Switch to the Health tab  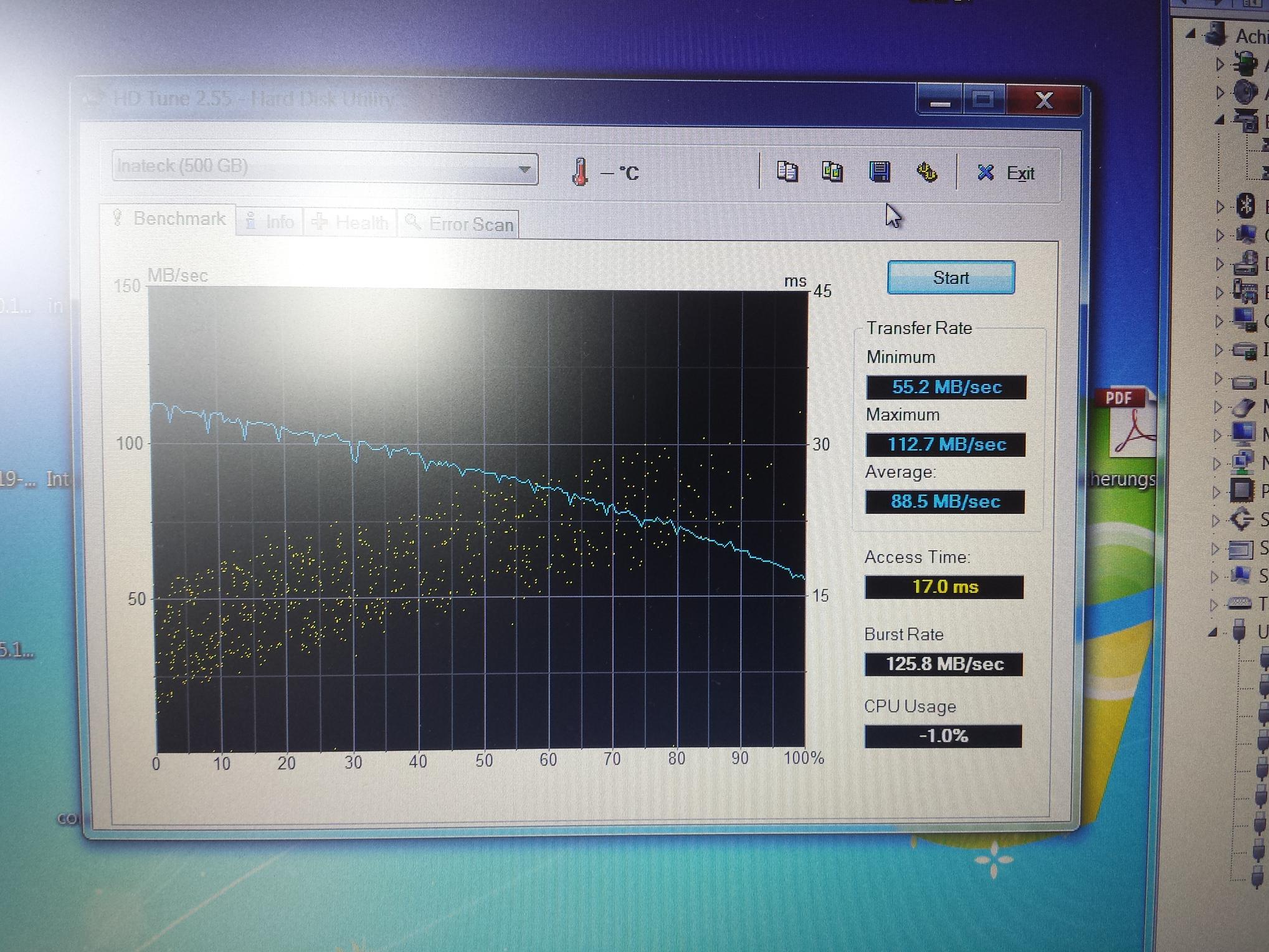coord(351,222)
